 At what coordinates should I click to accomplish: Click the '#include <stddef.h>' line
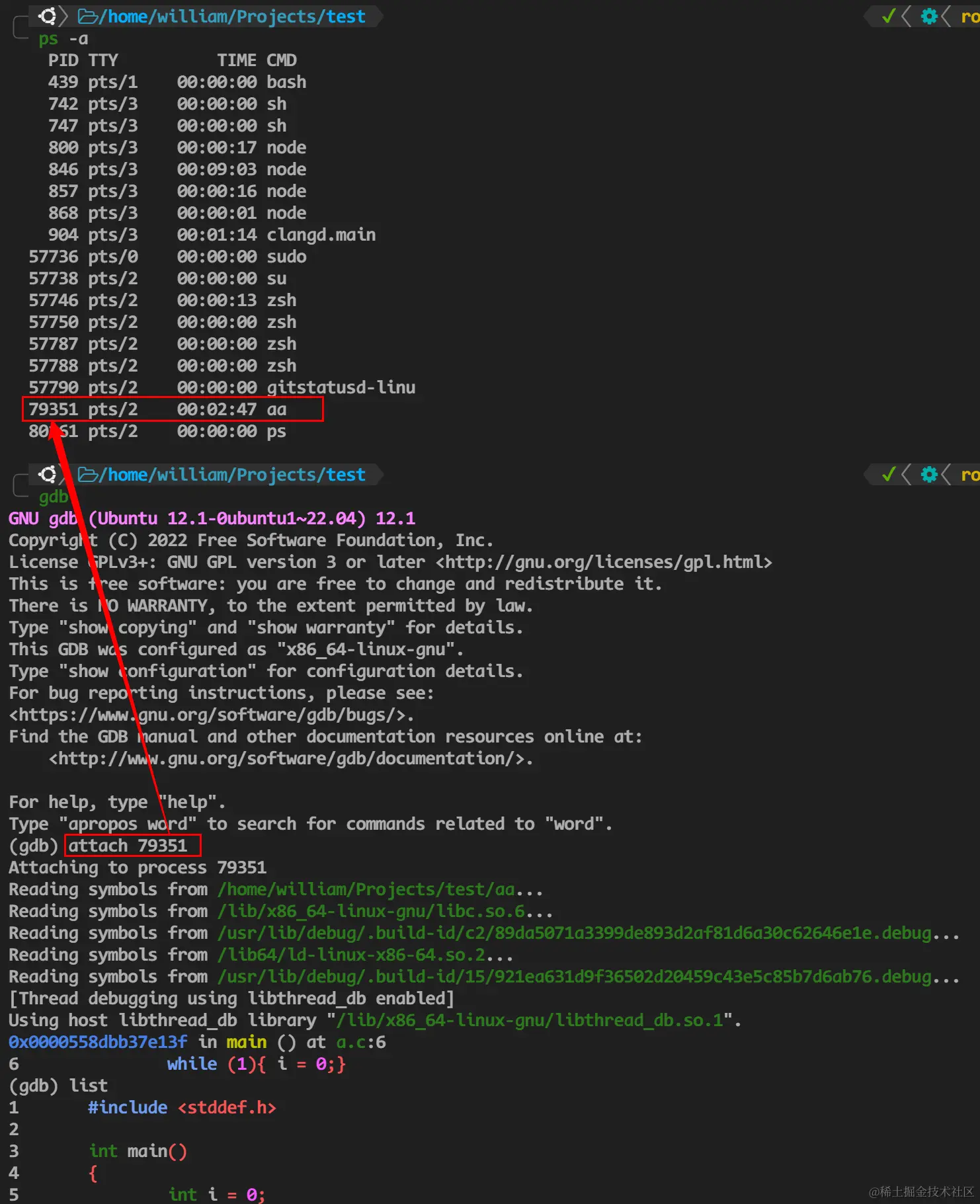(x=182, y=1107)
